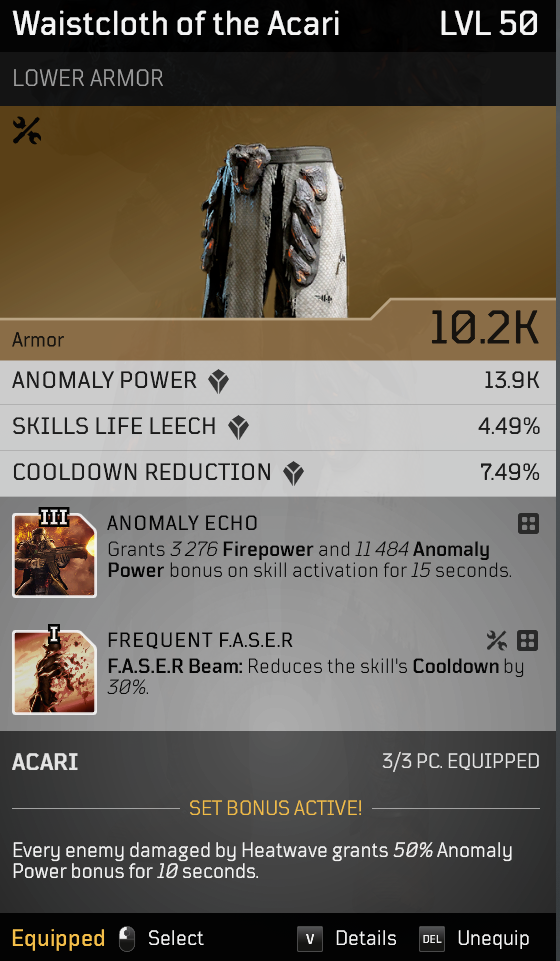Click the Cooldown Reduction 7.49% value
The height and width of the screenshot is (961, 560).
509,473
